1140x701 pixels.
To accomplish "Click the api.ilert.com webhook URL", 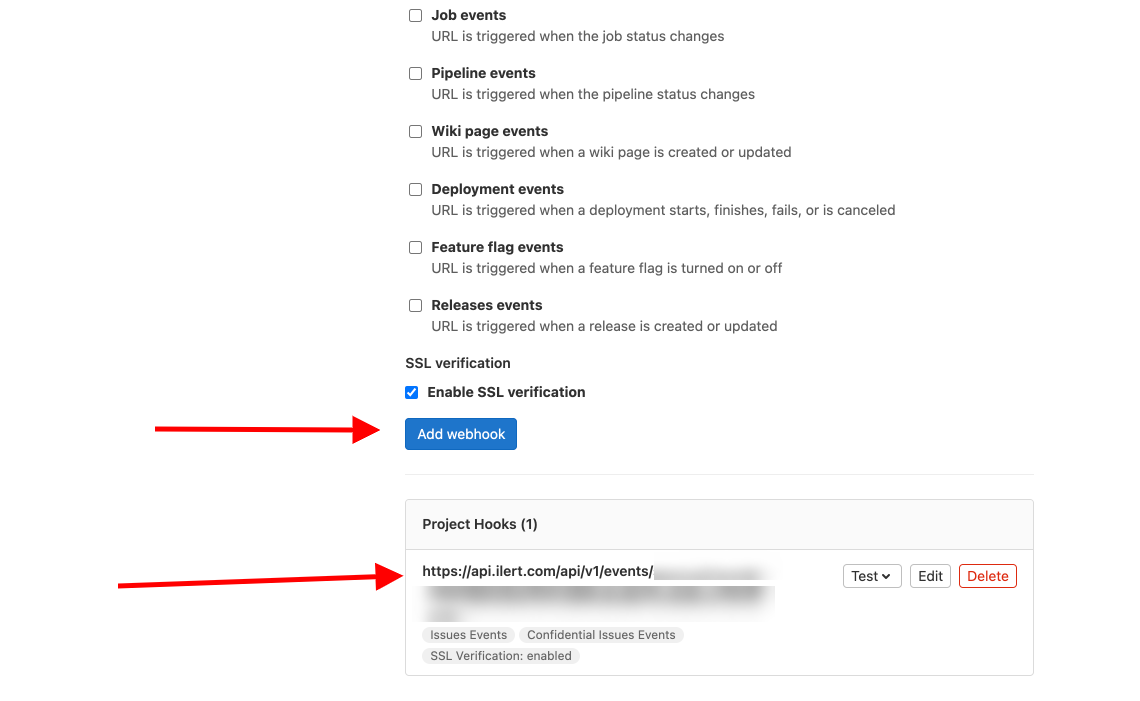I will 537,572.
